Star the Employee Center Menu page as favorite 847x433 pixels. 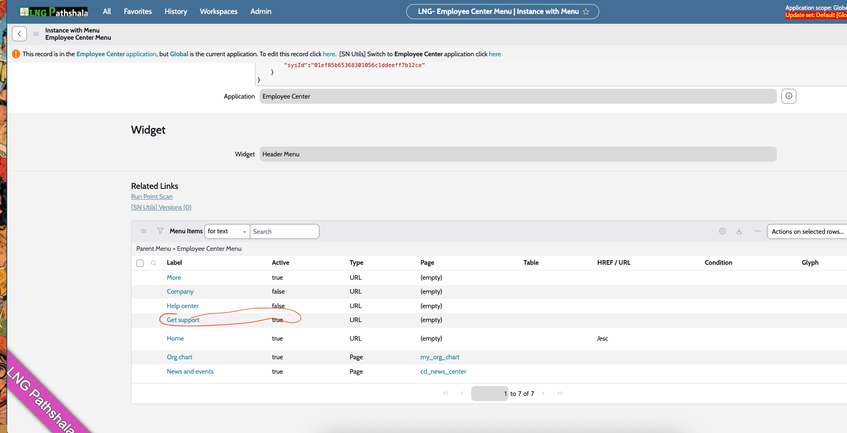click(x=586, y=11)
